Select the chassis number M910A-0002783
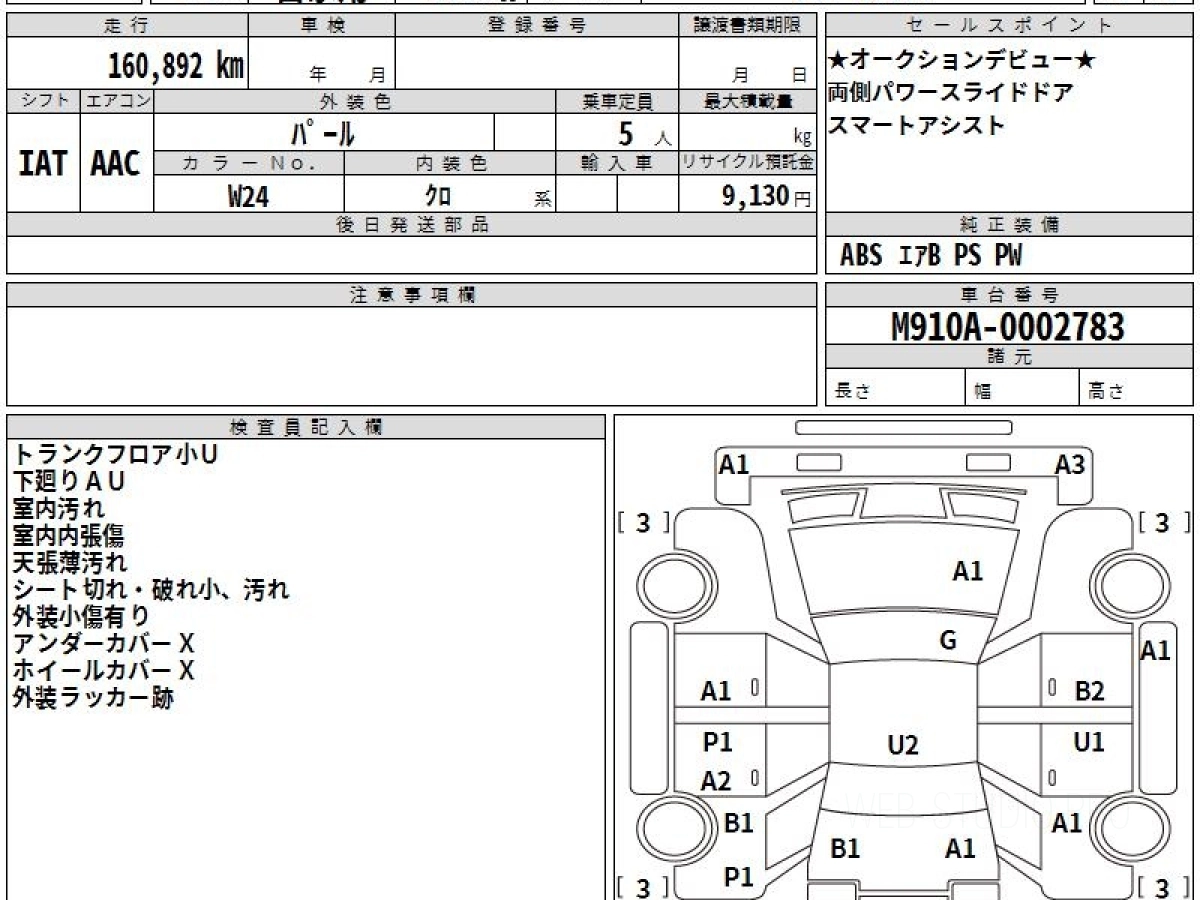The image size is (1200, 900). (x=1008, y=326)
